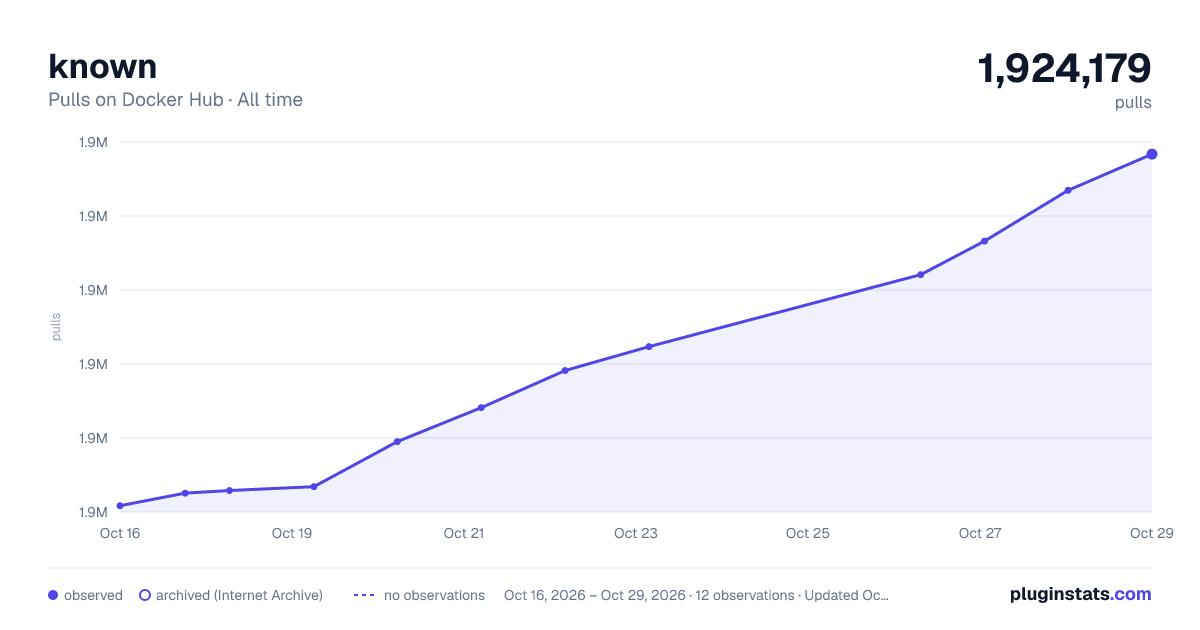The width and height of the screenshot is (1200, 630).
Task: Click the 'pulls' unit label under the total
Action: pyautogui.click(x=1133, y=103)
